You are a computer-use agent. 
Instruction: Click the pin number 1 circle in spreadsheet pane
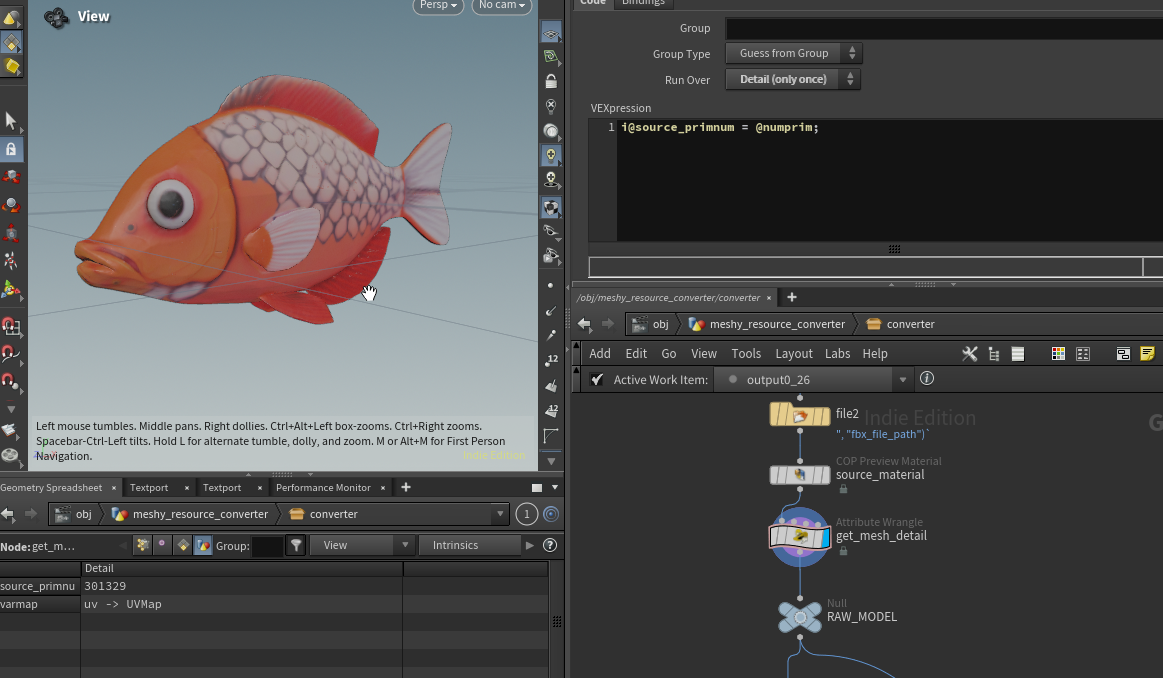[527, 514]
